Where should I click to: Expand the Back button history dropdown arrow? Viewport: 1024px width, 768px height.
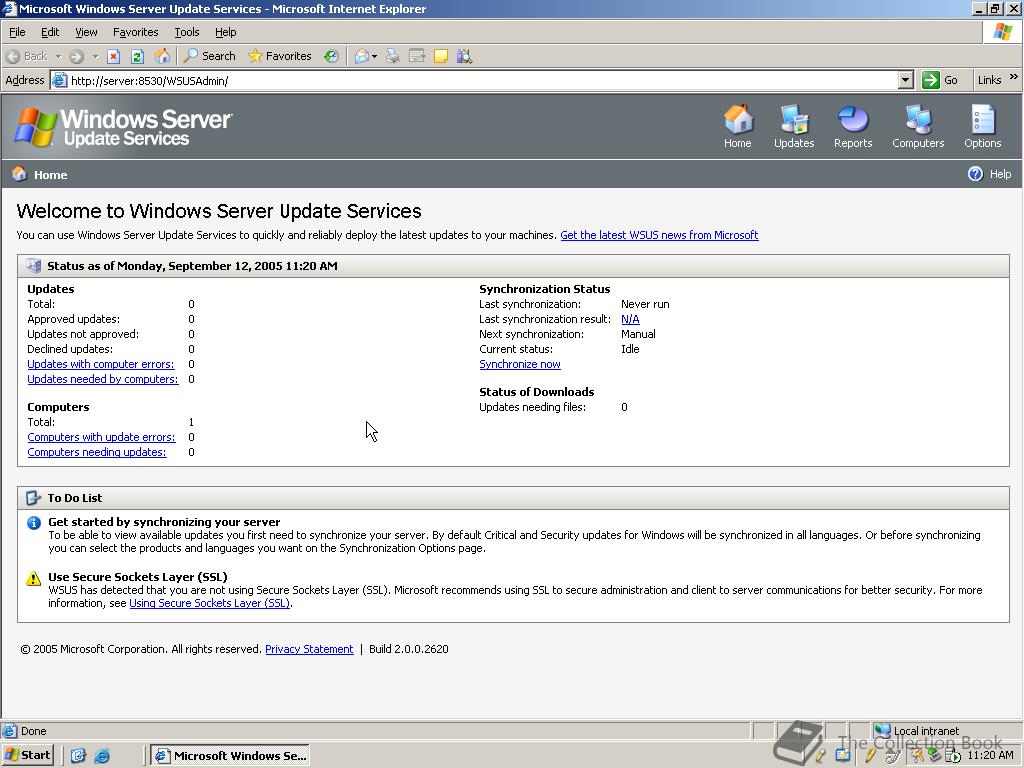(58, 56)
